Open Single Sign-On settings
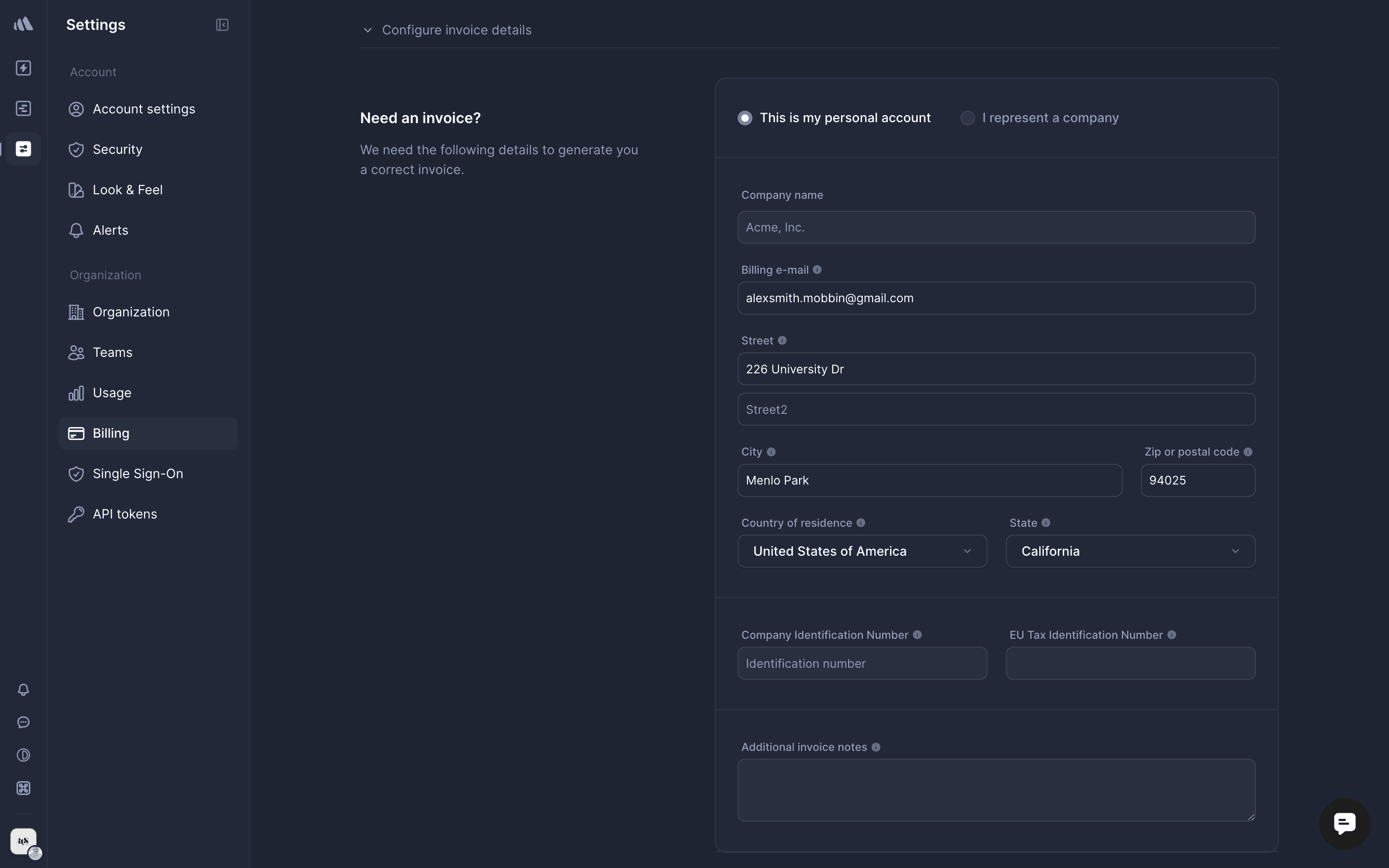1389x868 pixels. point(138,473)
